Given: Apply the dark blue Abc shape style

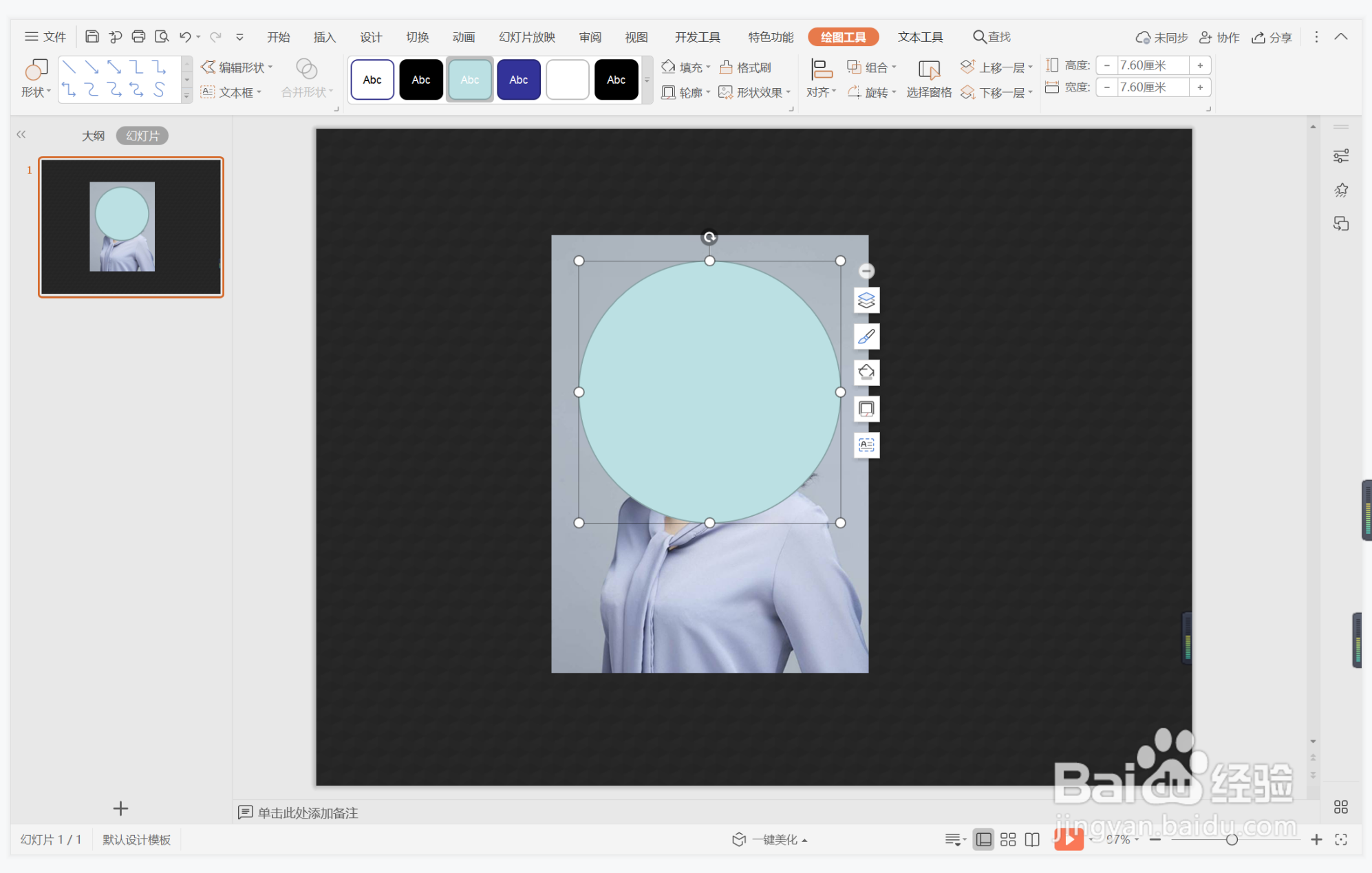Looking at the screenshot, I should pos(519,80).
